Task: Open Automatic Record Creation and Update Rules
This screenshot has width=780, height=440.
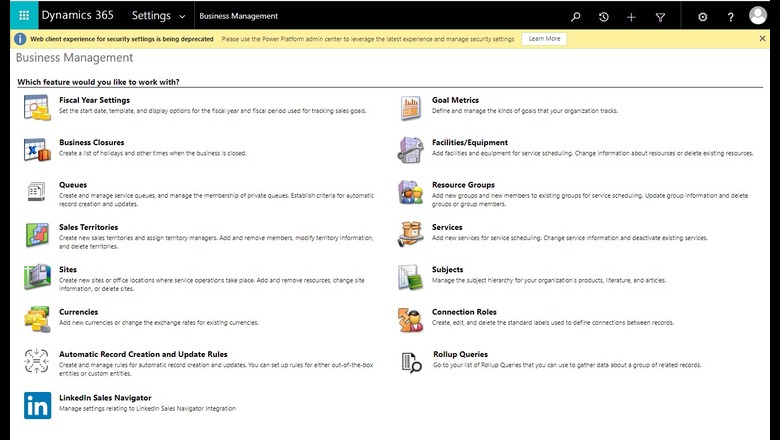Action: point(143,354)
